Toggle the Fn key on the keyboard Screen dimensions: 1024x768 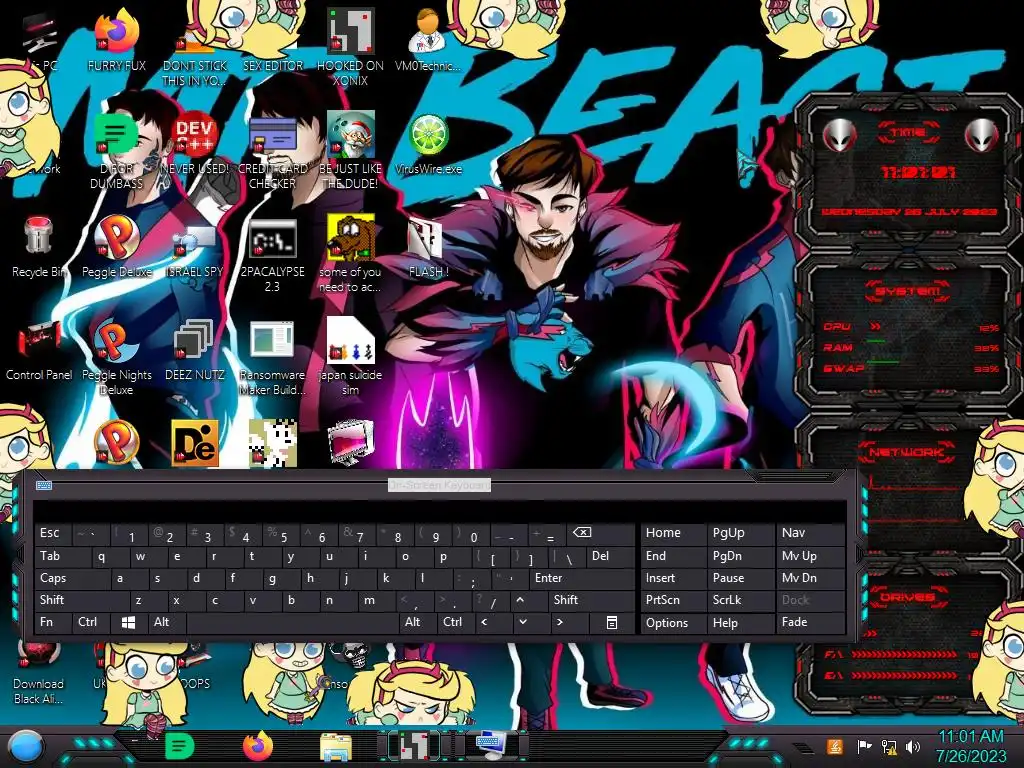pyautogui.click(x=53, y=622)
